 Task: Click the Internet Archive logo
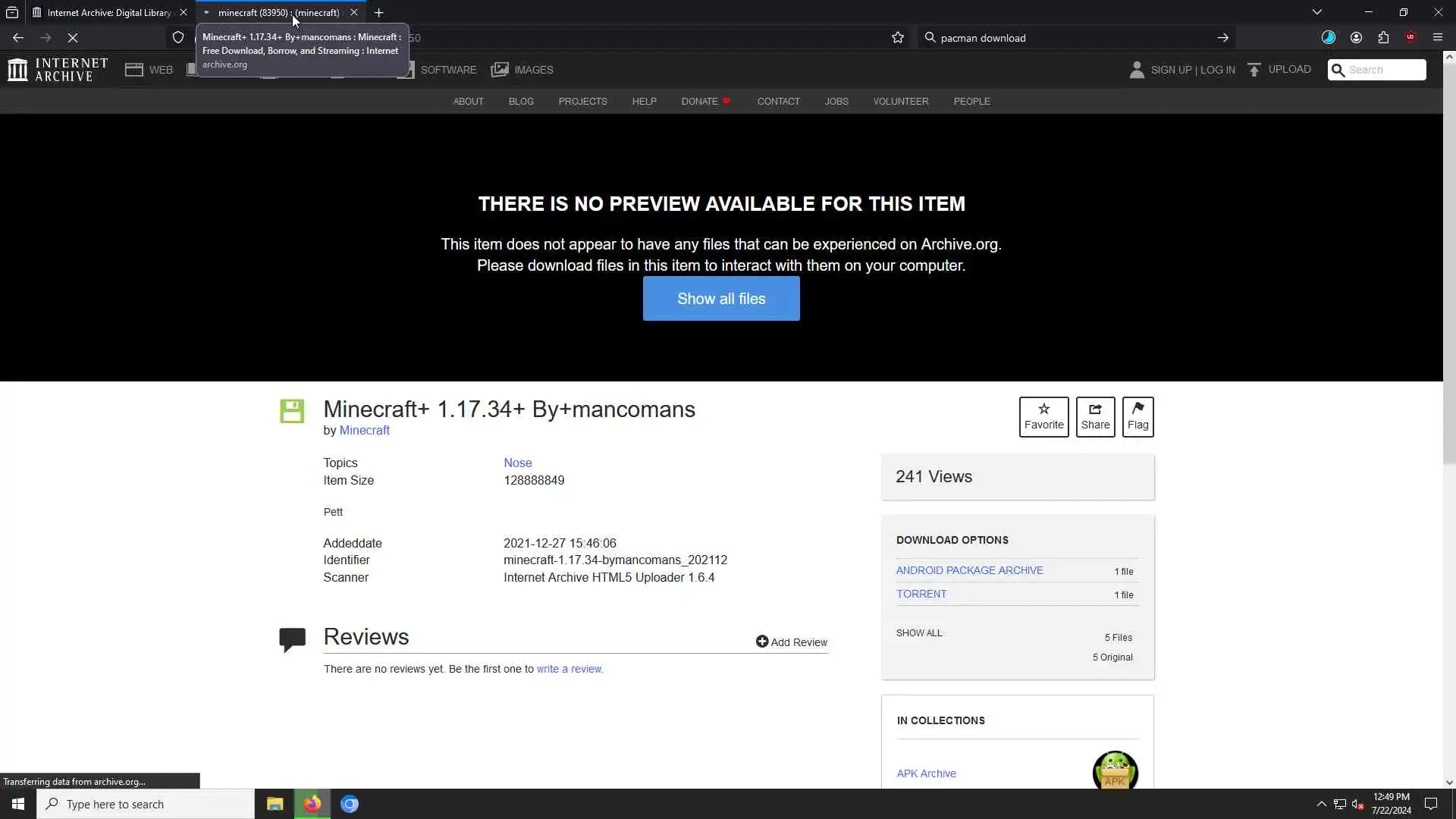click(x=58, y=70)
